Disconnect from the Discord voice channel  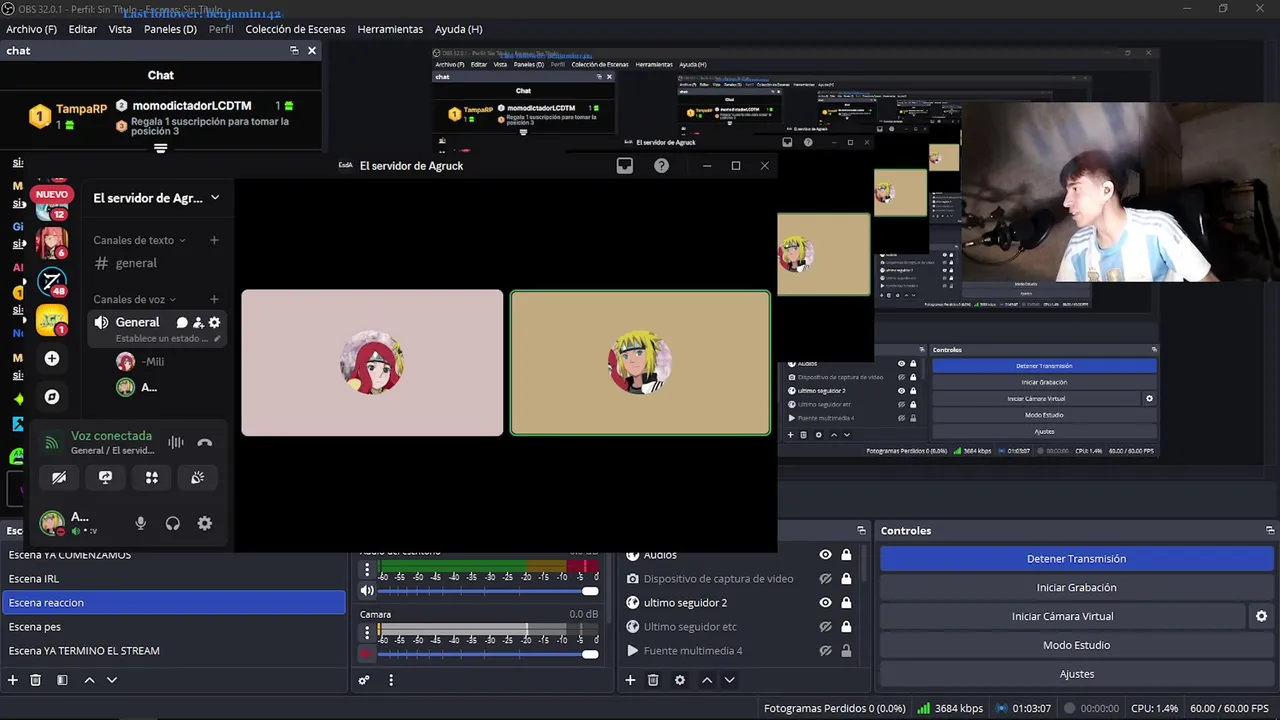205,443
